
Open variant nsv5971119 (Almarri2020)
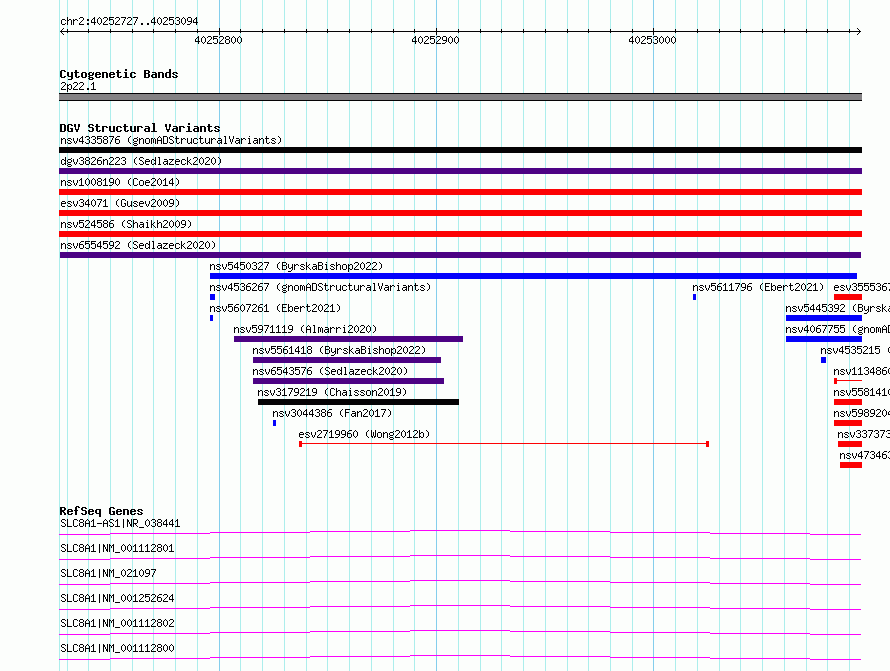pos(305,329)
